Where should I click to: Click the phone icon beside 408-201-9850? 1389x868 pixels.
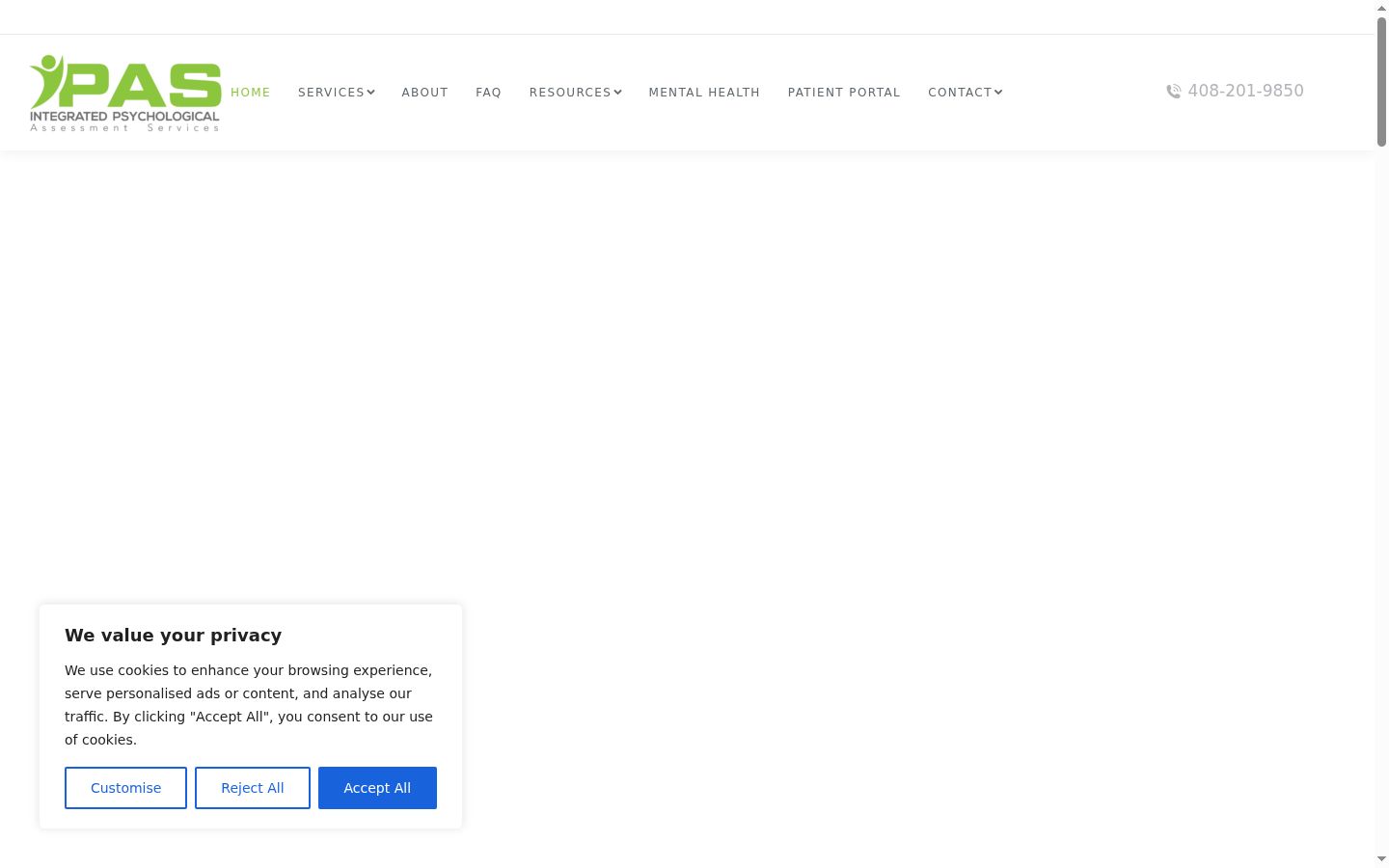(x=1174, y=92)
